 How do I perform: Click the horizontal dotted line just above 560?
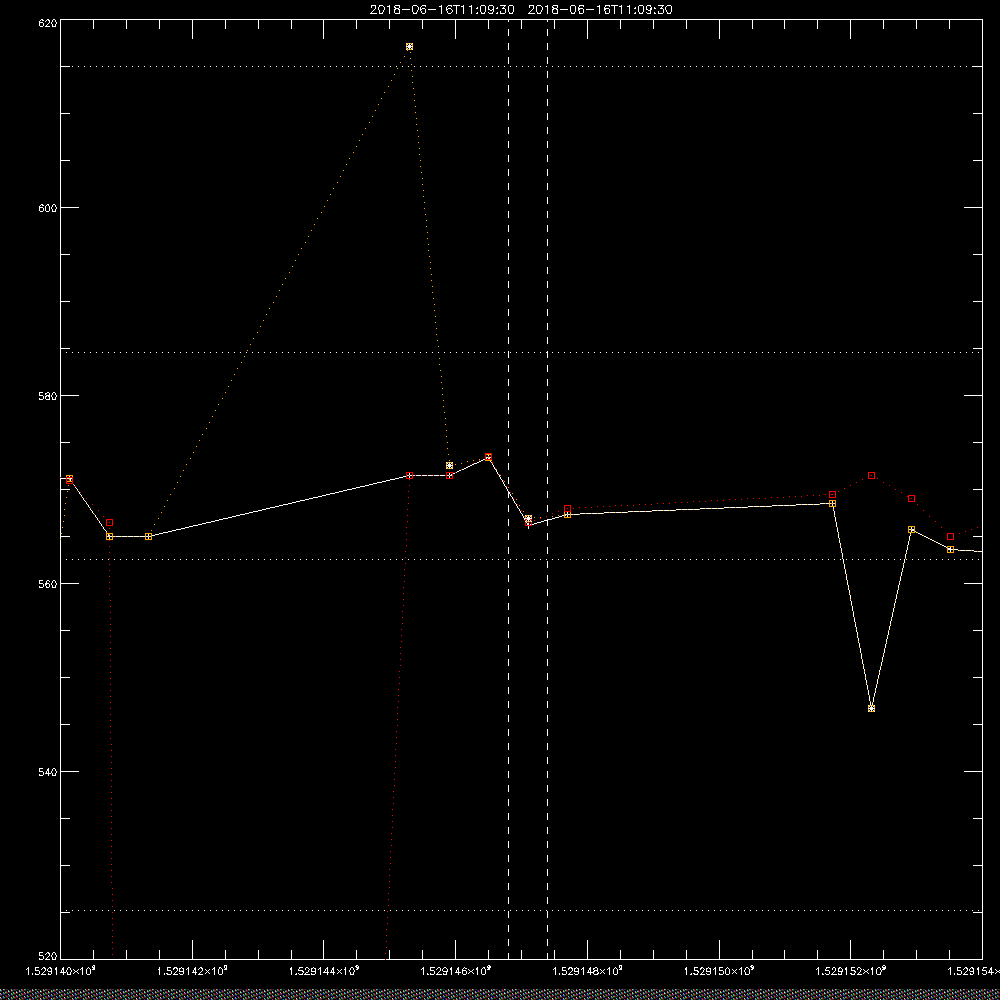click(x=521, y=559)
